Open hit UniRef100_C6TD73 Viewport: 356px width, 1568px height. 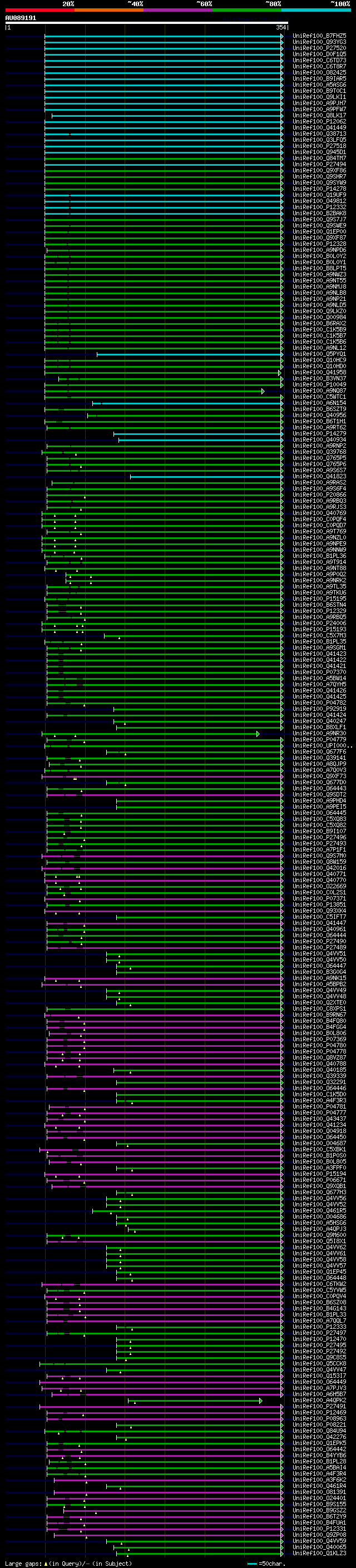pyautogui.click(x=319, y=60)
